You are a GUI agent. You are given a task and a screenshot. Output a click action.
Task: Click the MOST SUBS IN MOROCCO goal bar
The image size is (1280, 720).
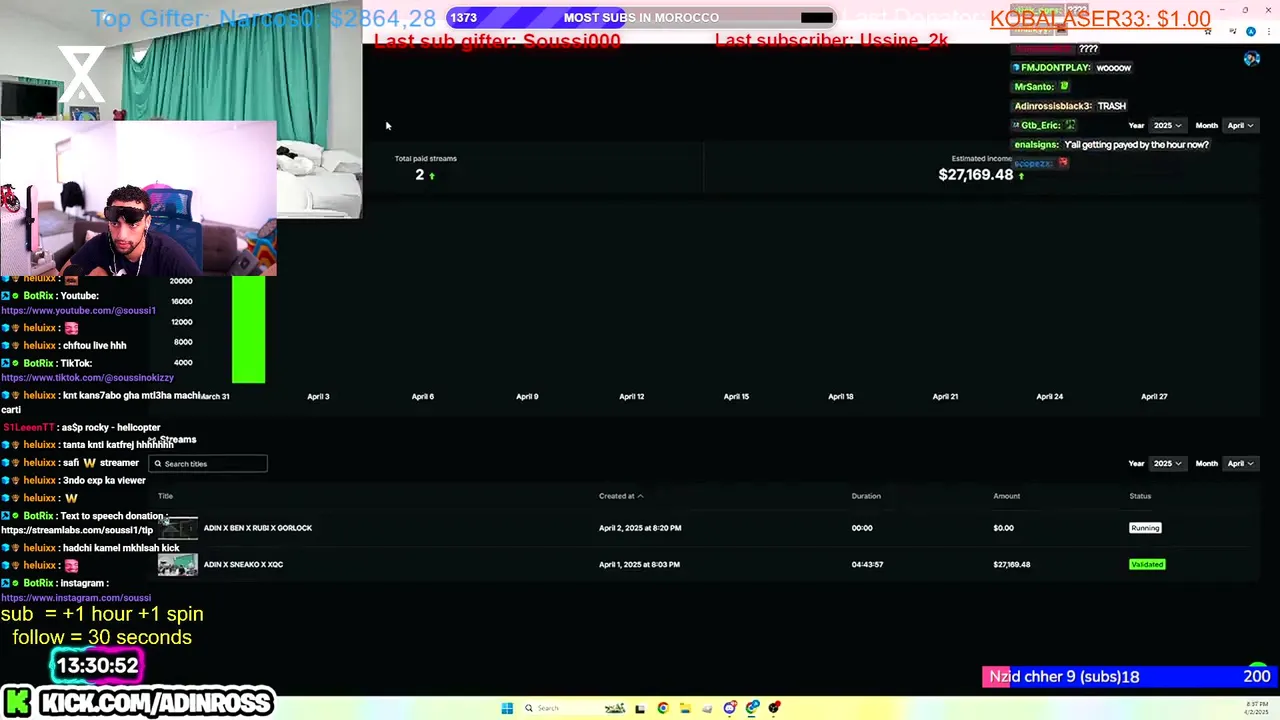coord(641,18)
